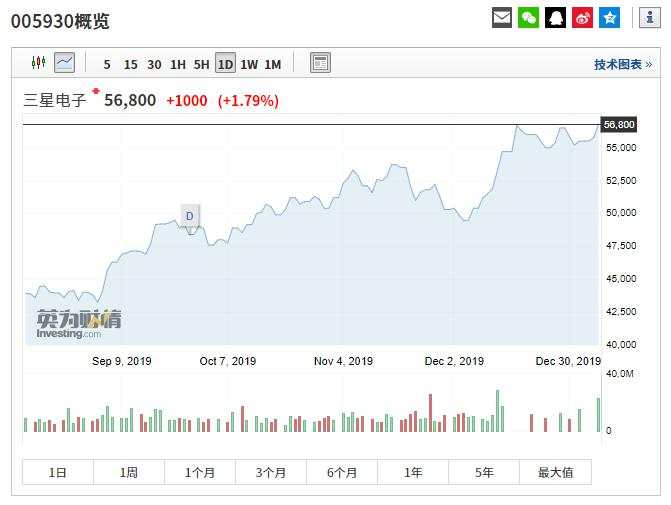
Task: Choose the 1H chart interval
Action: click(178, 64)
